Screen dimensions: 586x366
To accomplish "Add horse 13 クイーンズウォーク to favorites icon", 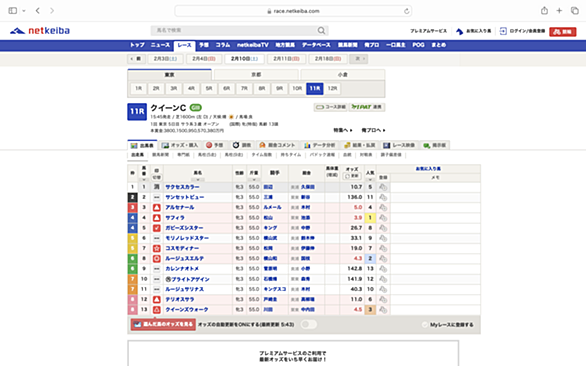I will point(383,310).
